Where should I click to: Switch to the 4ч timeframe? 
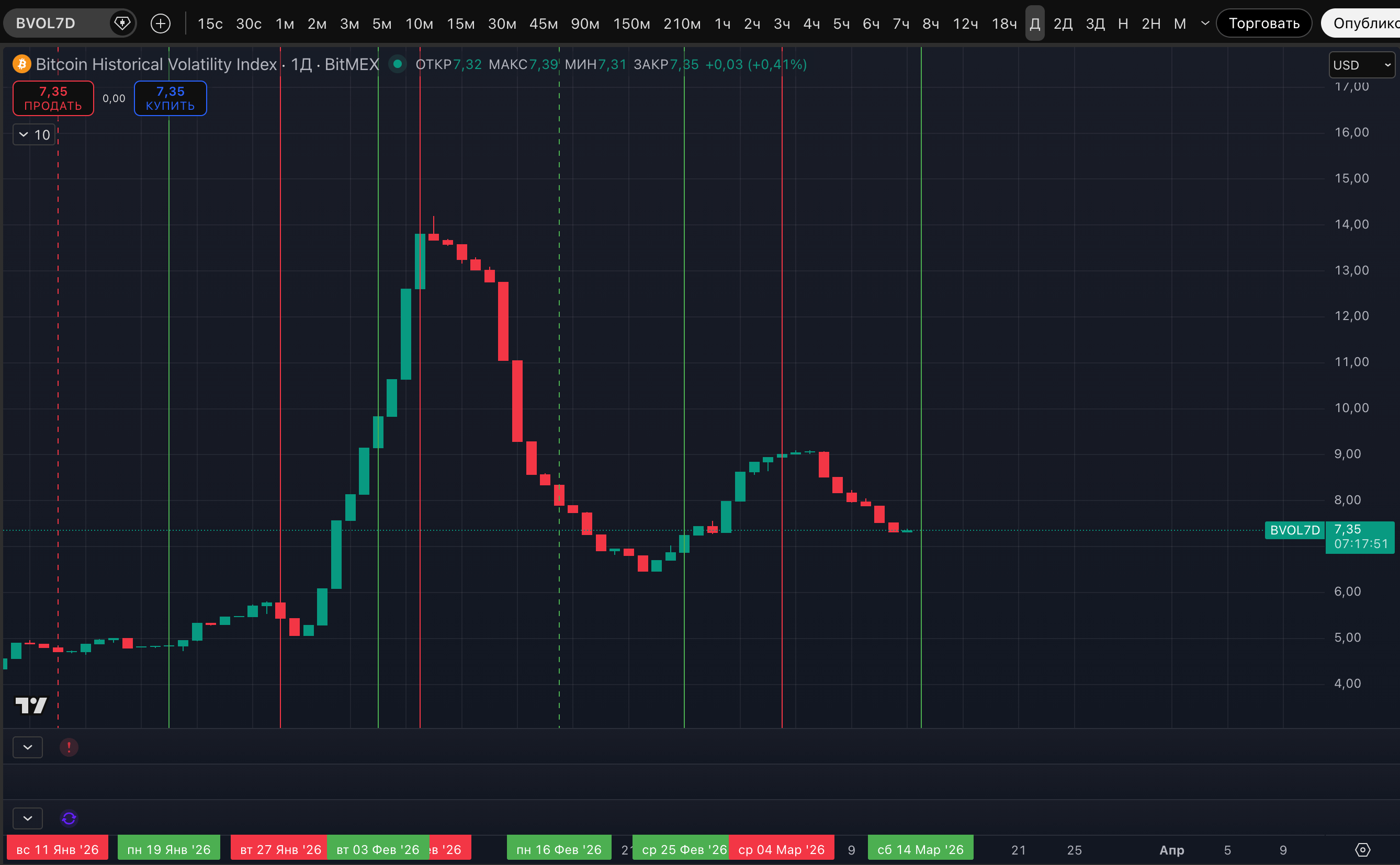click(811, 24)
